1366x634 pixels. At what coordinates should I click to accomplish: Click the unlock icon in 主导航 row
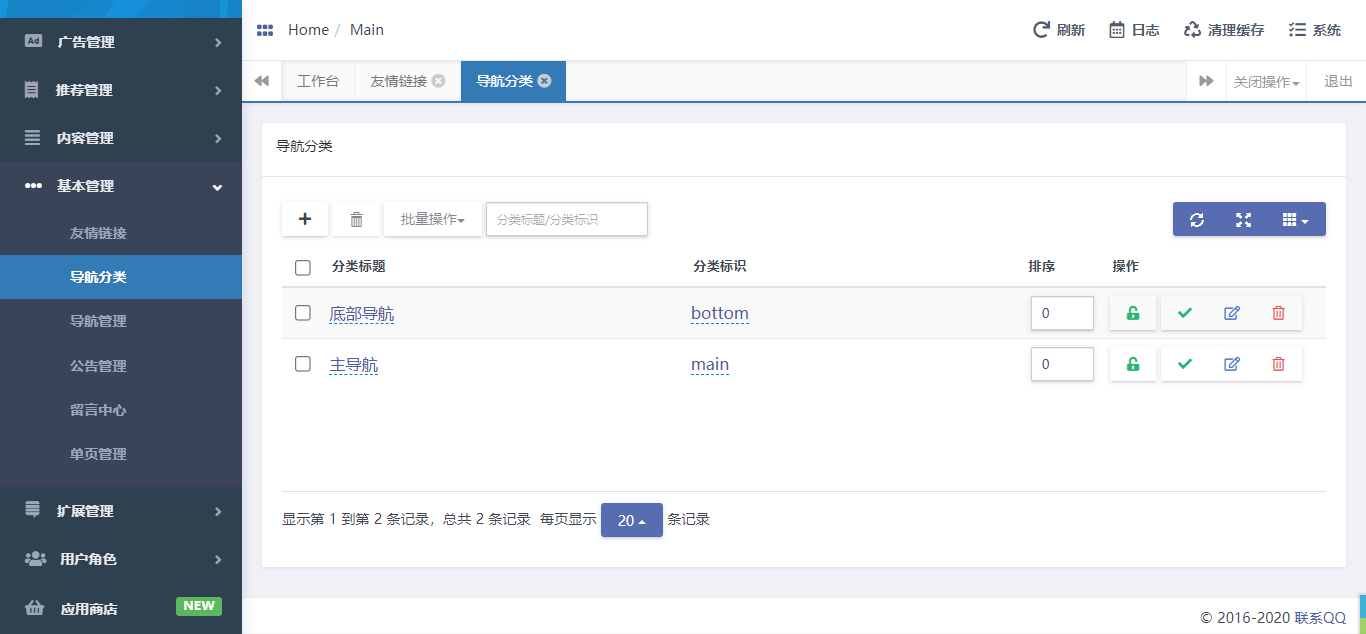[1133, 364]
